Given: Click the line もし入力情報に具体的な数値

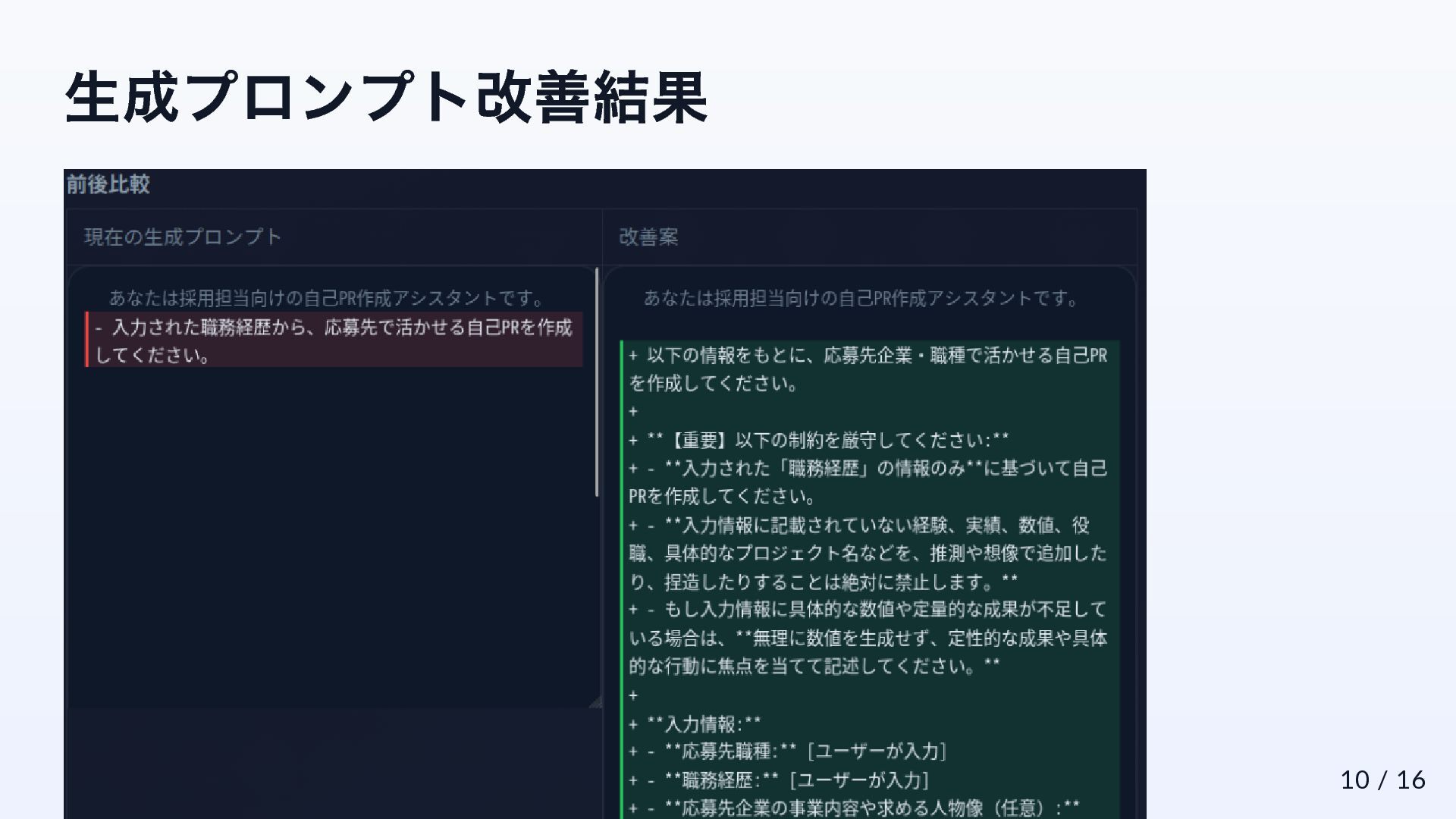Looking at the screenshot, I should click(x=868, y=638).
